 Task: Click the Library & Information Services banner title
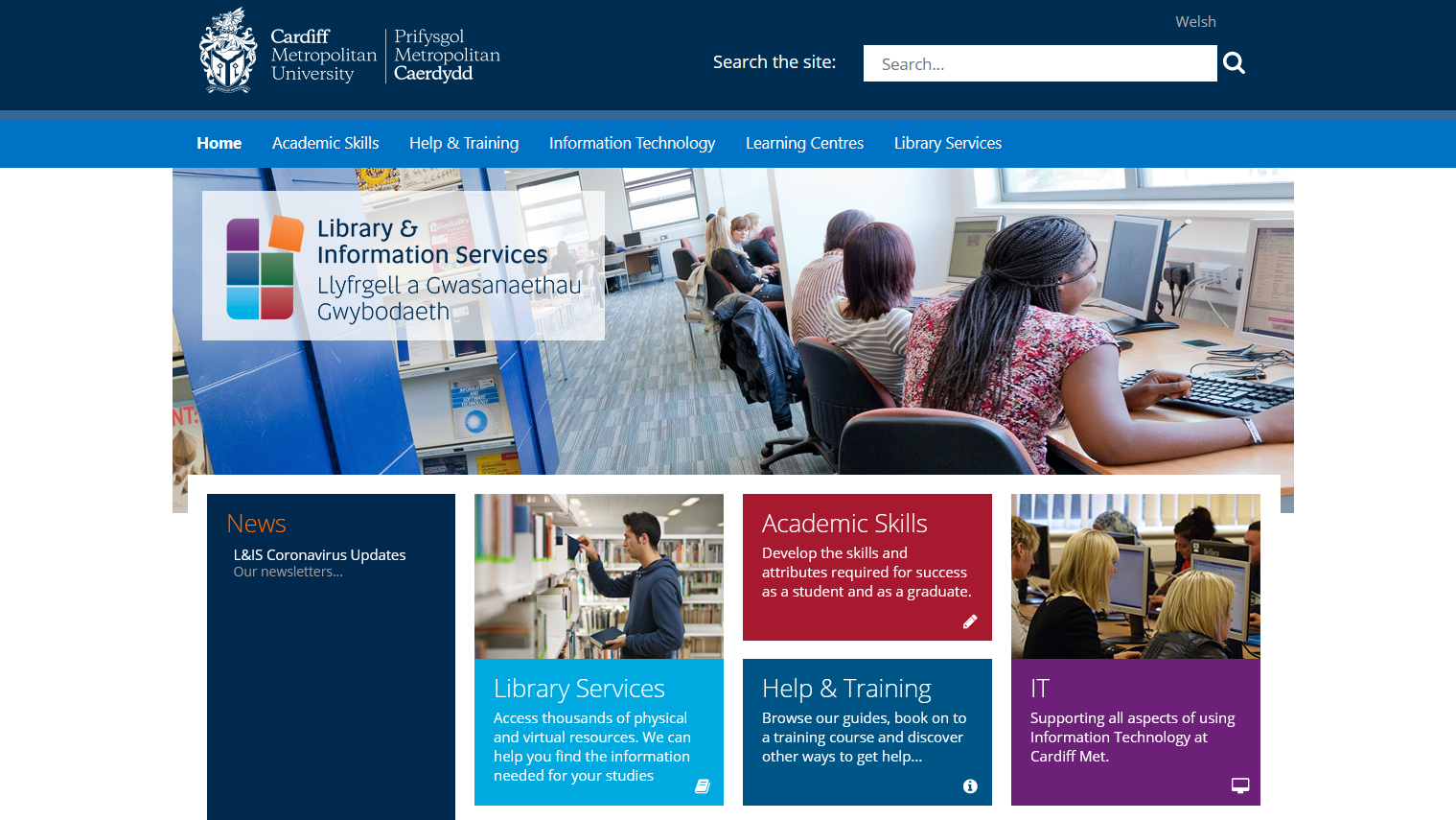click(432, 242)
